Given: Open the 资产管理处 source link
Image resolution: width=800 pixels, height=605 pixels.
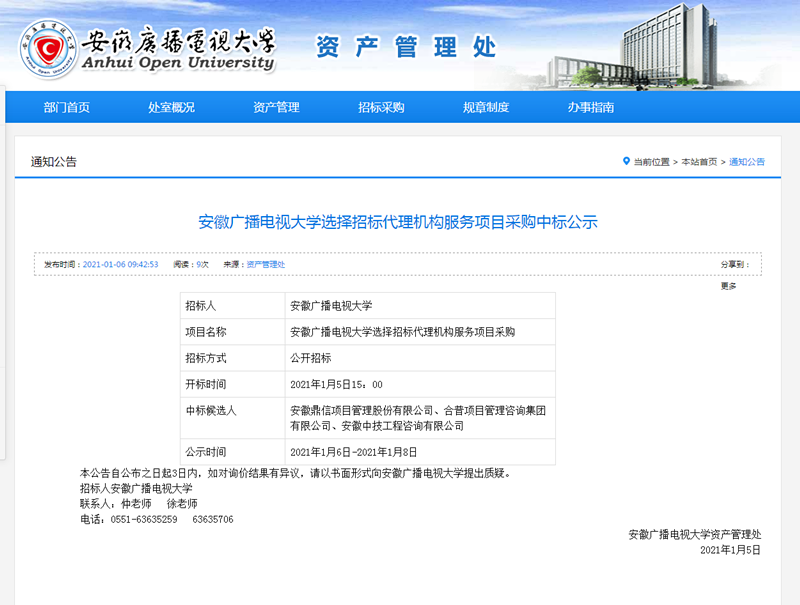Looking at the screenshot, I should tap(266, 264).
